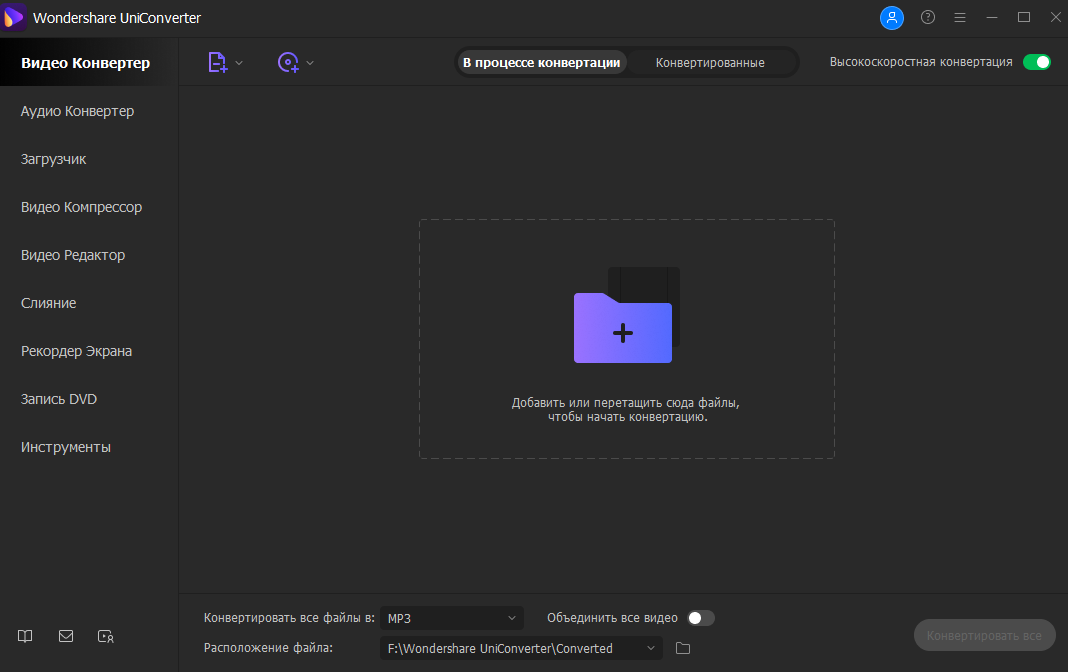Click the Wondershare UniConverter logo icon

click(14, 18)
